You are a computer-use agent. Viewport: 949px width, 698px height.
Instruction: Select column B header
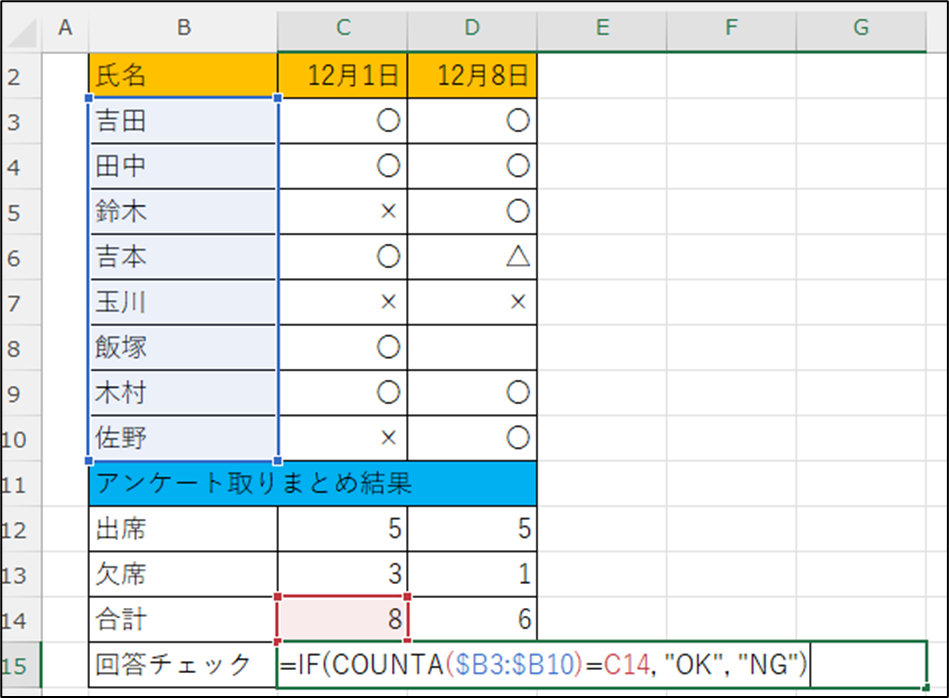183,27
